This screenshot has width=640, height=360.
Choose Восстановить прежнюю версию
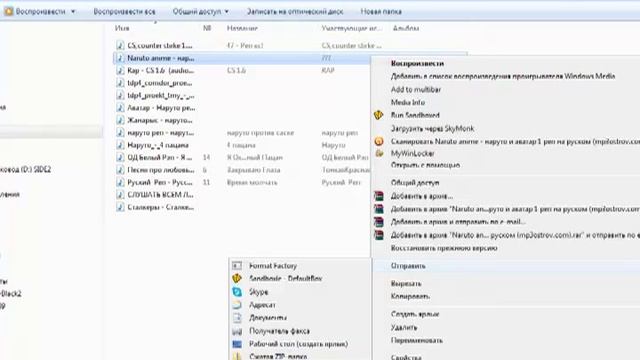(444, 248)
